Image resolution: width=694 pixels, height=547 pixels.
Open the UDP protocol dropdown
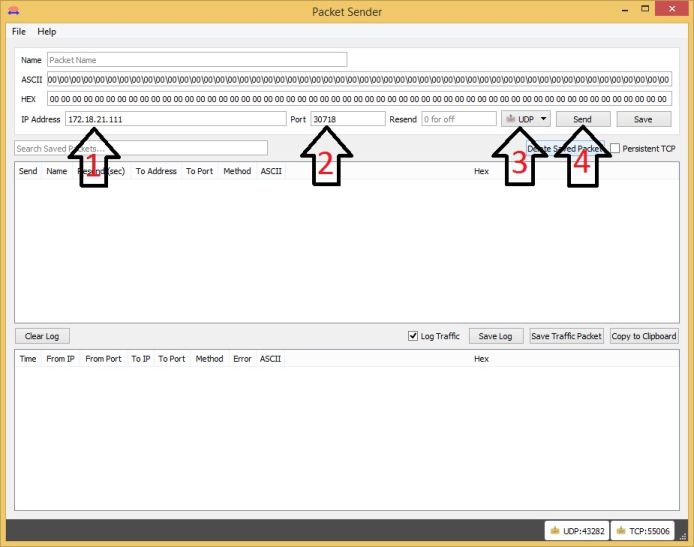click(526, 119)
